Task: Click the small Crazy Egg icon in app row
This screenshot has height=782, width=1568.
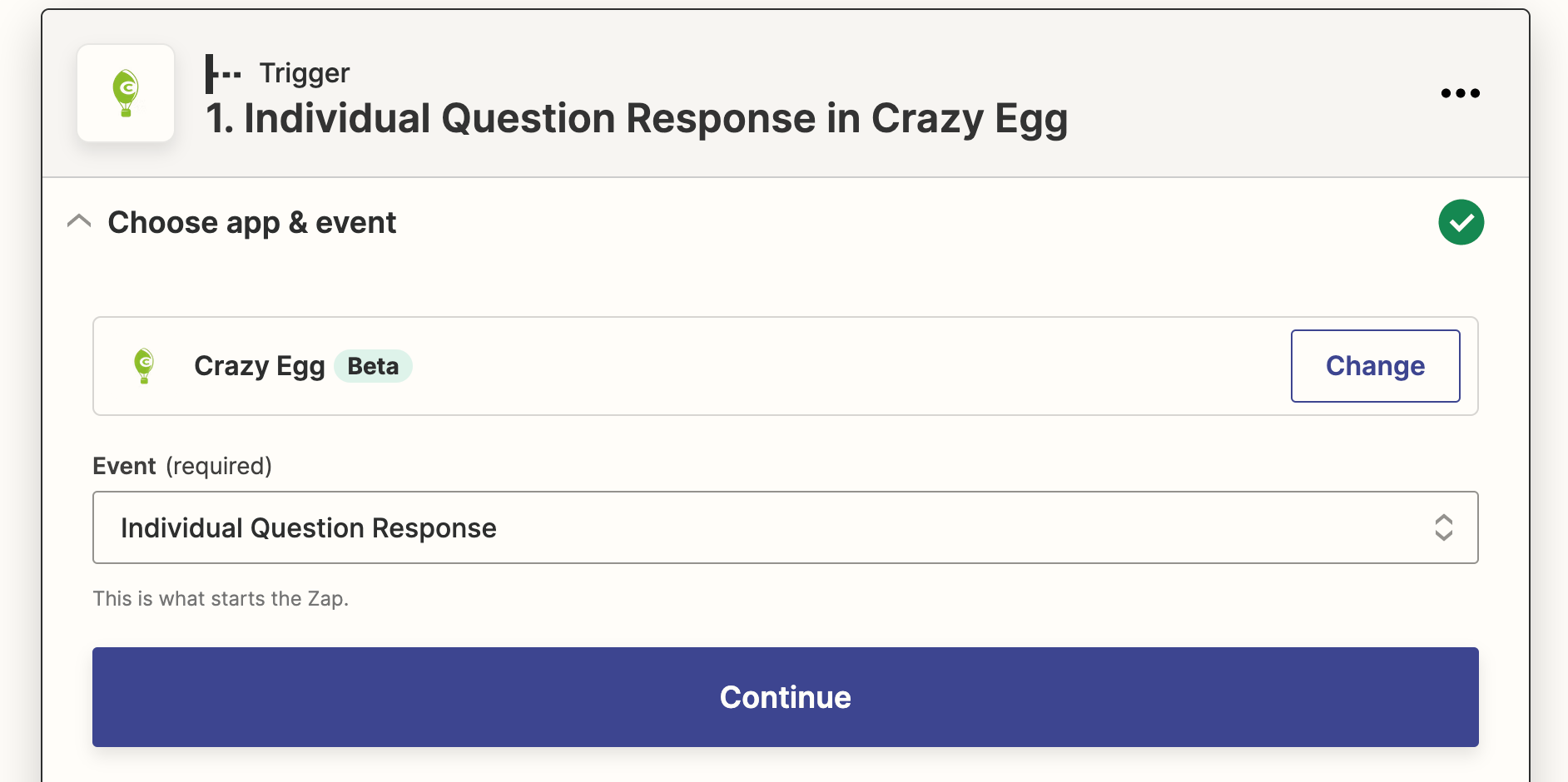Action: pos(144,366)
